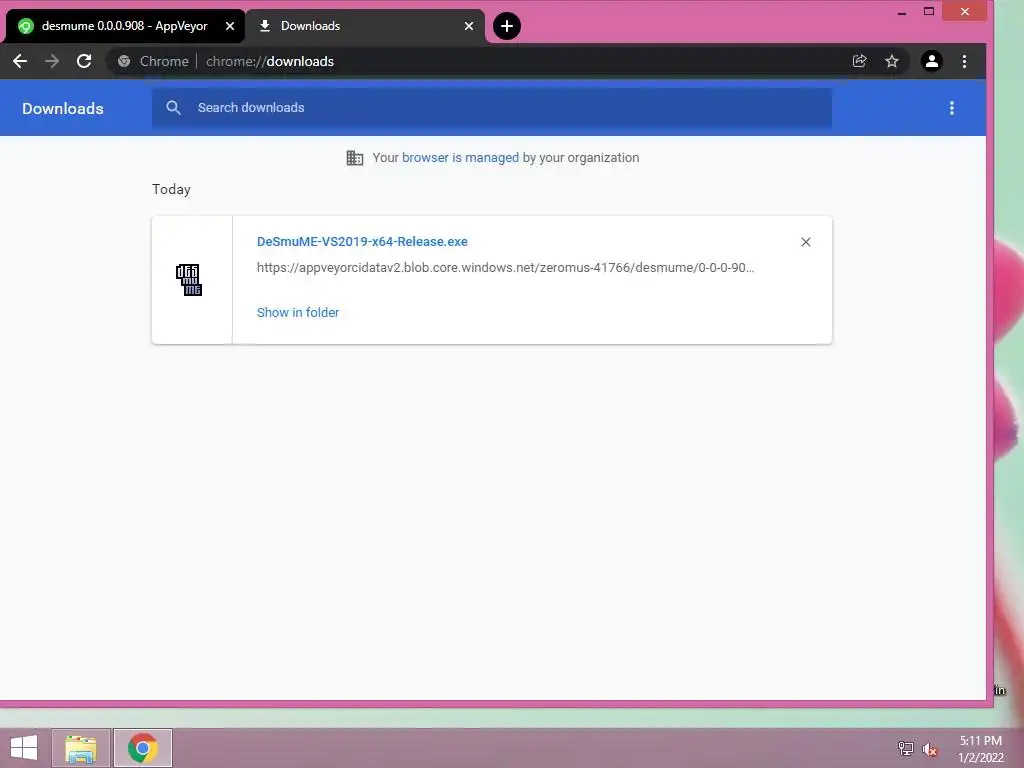Click the address bar URL chrome://downloads
Screen dimensions: 1024x768
tap(270, 61)
